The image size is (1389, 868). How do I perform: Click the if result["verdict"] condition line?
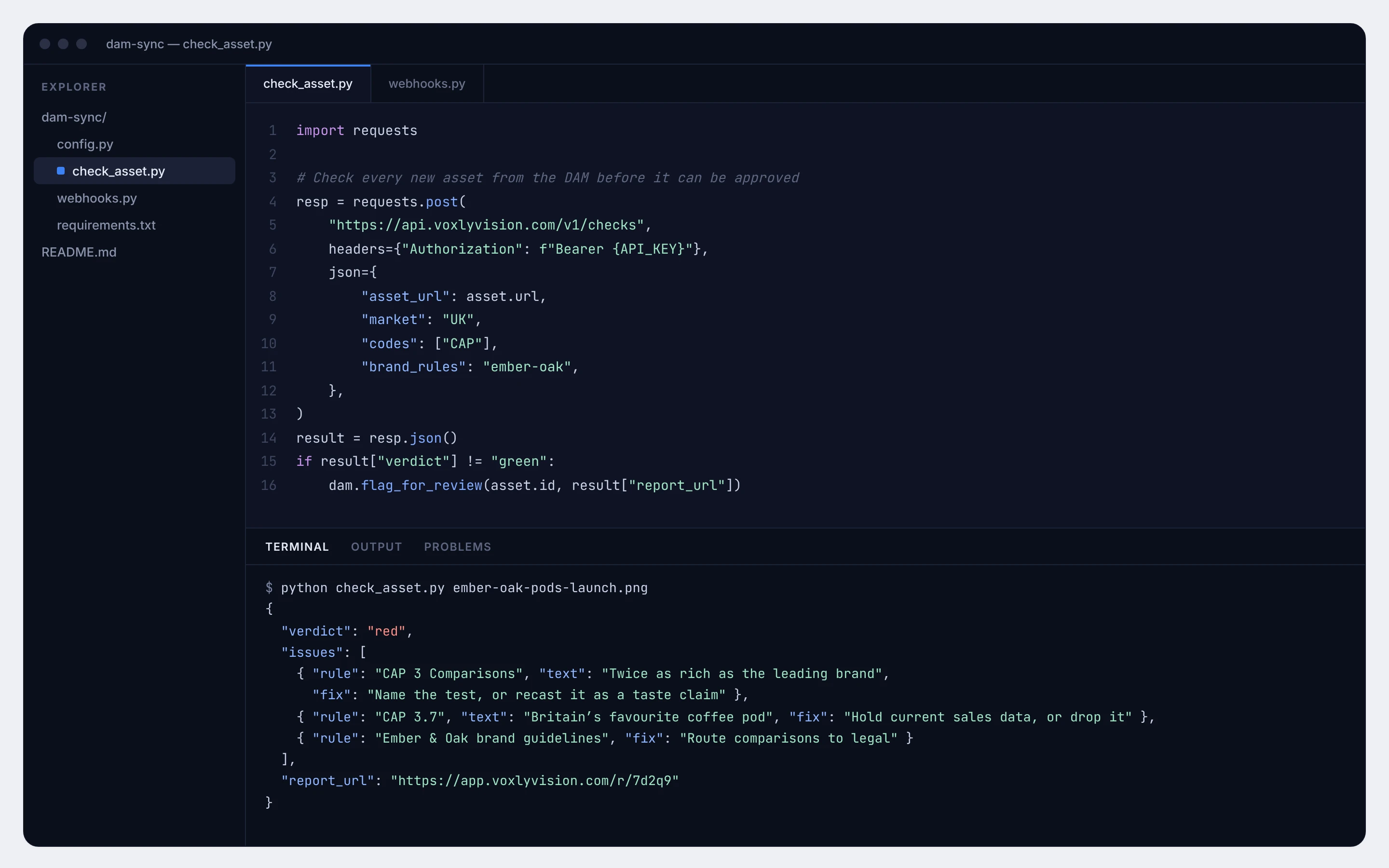(425, 461)
